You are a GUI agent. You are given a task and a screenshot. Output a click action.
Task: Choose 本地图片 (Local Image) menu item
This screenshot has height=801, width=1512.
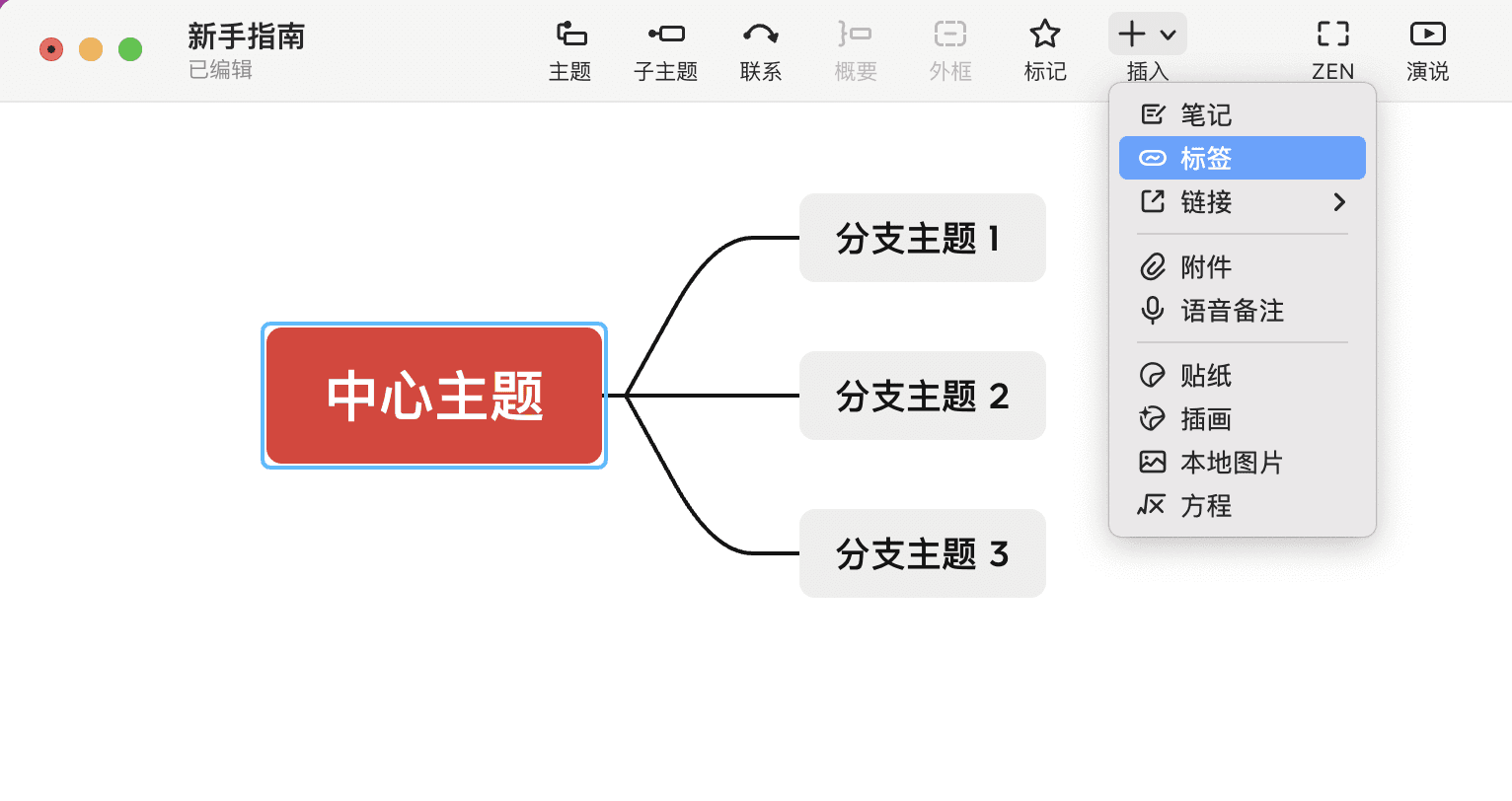(1243, 462)
